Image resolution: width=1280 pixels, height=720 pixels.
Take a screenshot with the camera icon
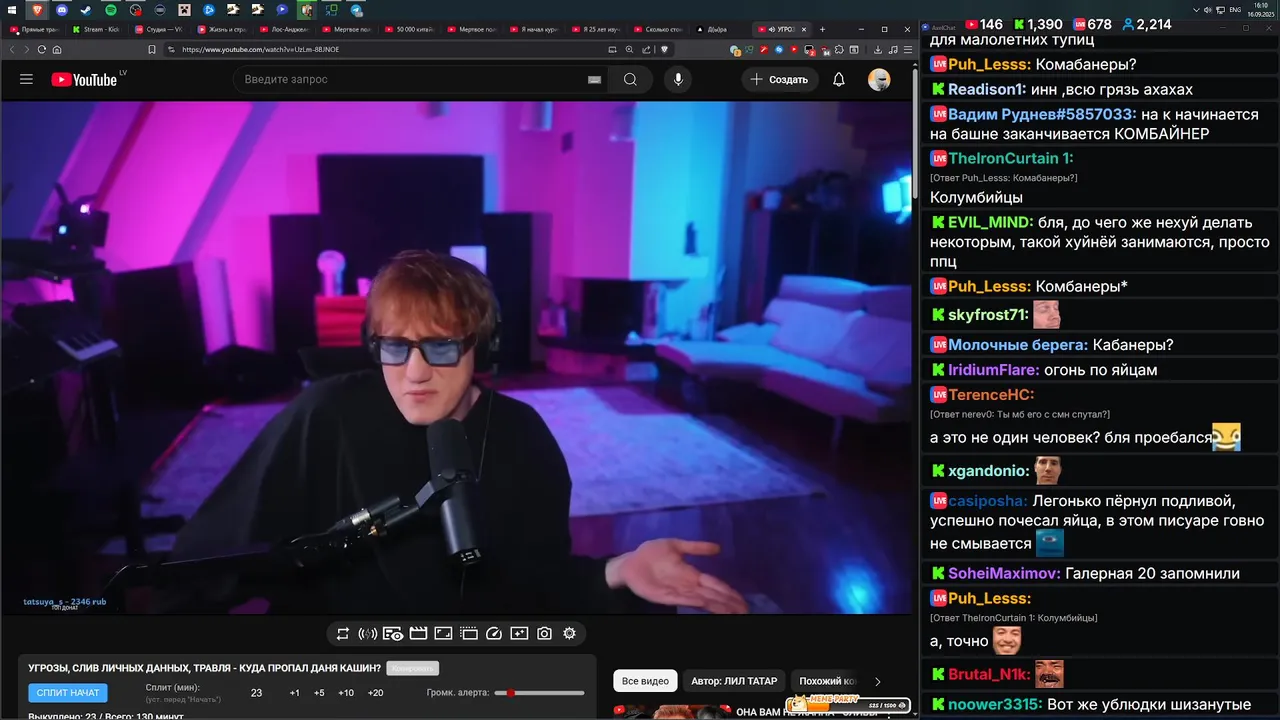pyautogui.click(x=544, y=633)
